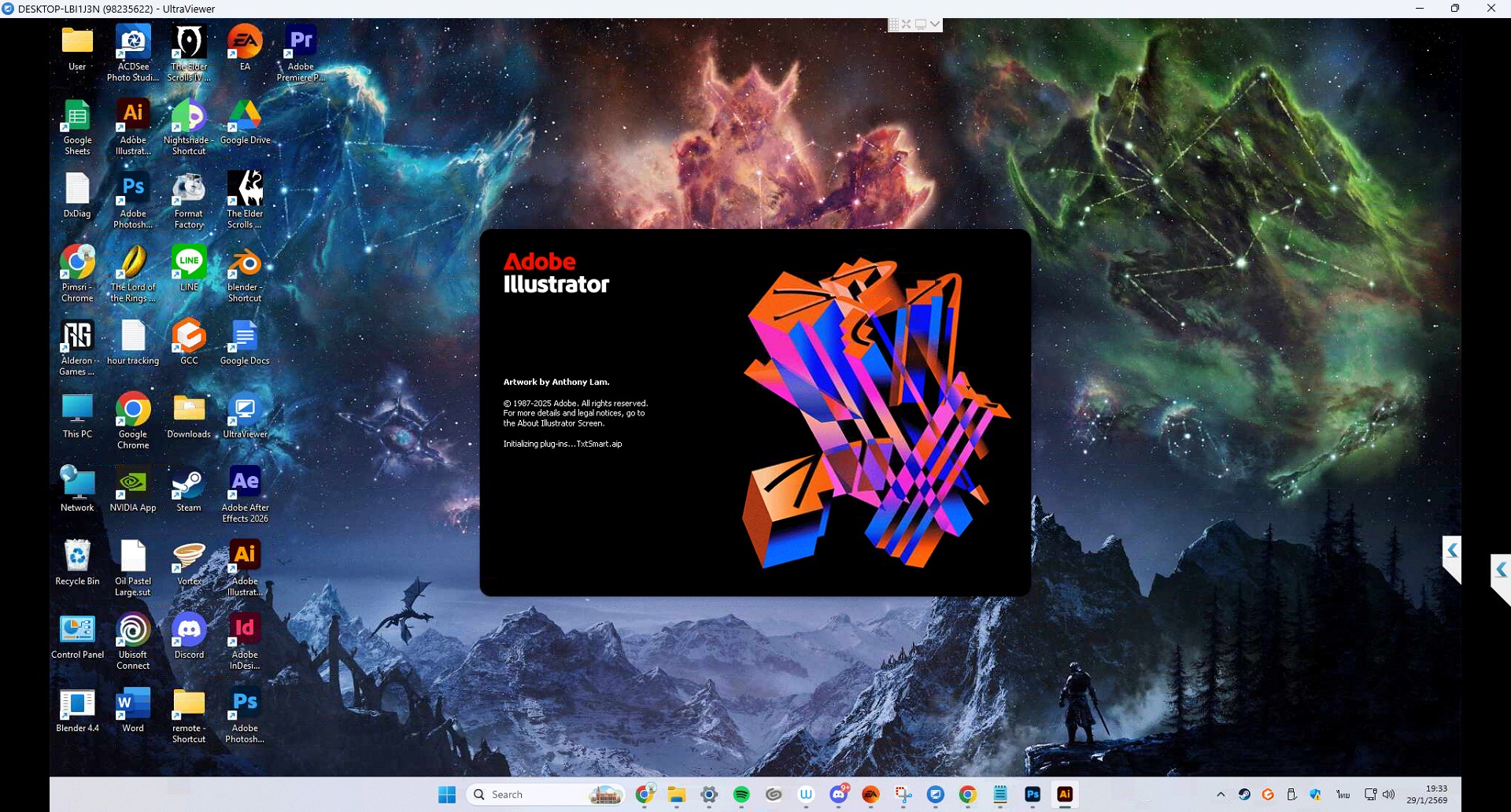Open Windows Security from the tray shield
The image size is (1511, 812).
pyautogui.click(x=1315, y=795)
